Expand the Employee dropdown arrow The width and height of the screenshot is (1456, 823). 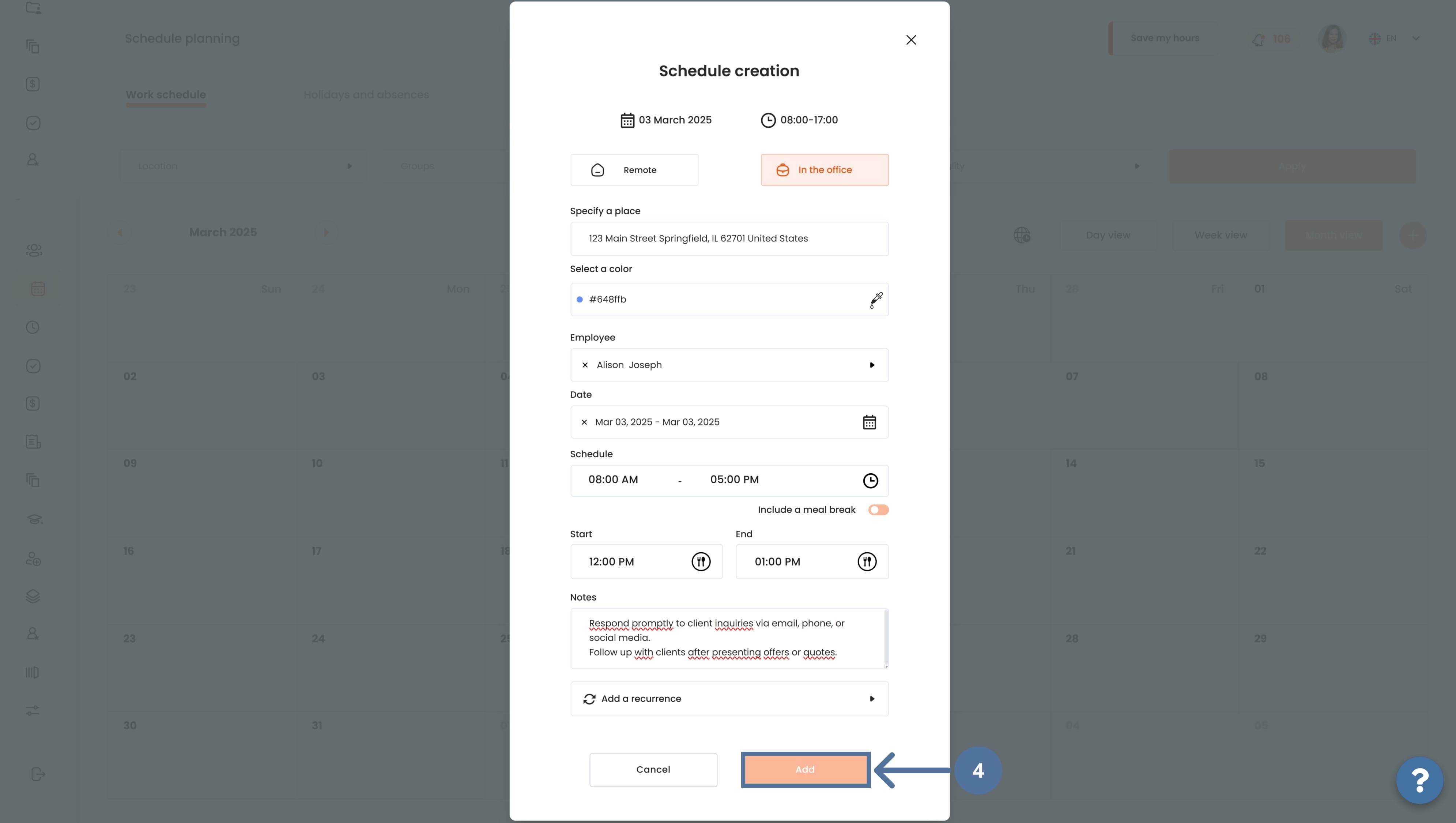[x=872, y=365]
